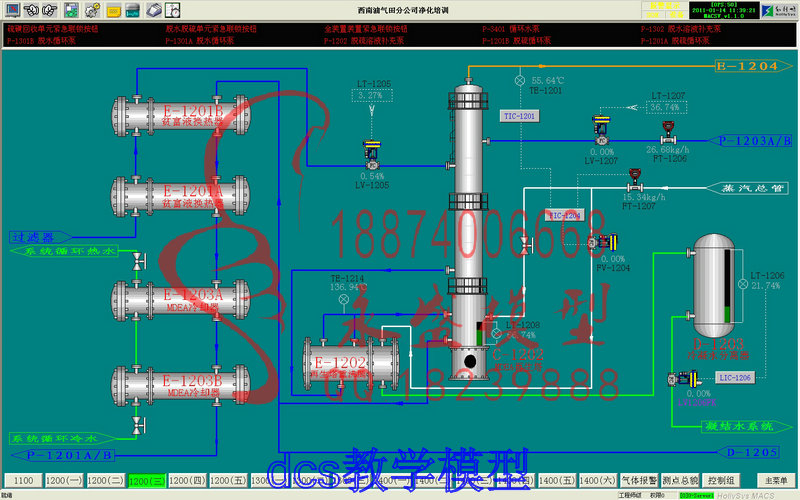
Task: Click the LV-1207 control valve symbol
Action: click(602, 131)
